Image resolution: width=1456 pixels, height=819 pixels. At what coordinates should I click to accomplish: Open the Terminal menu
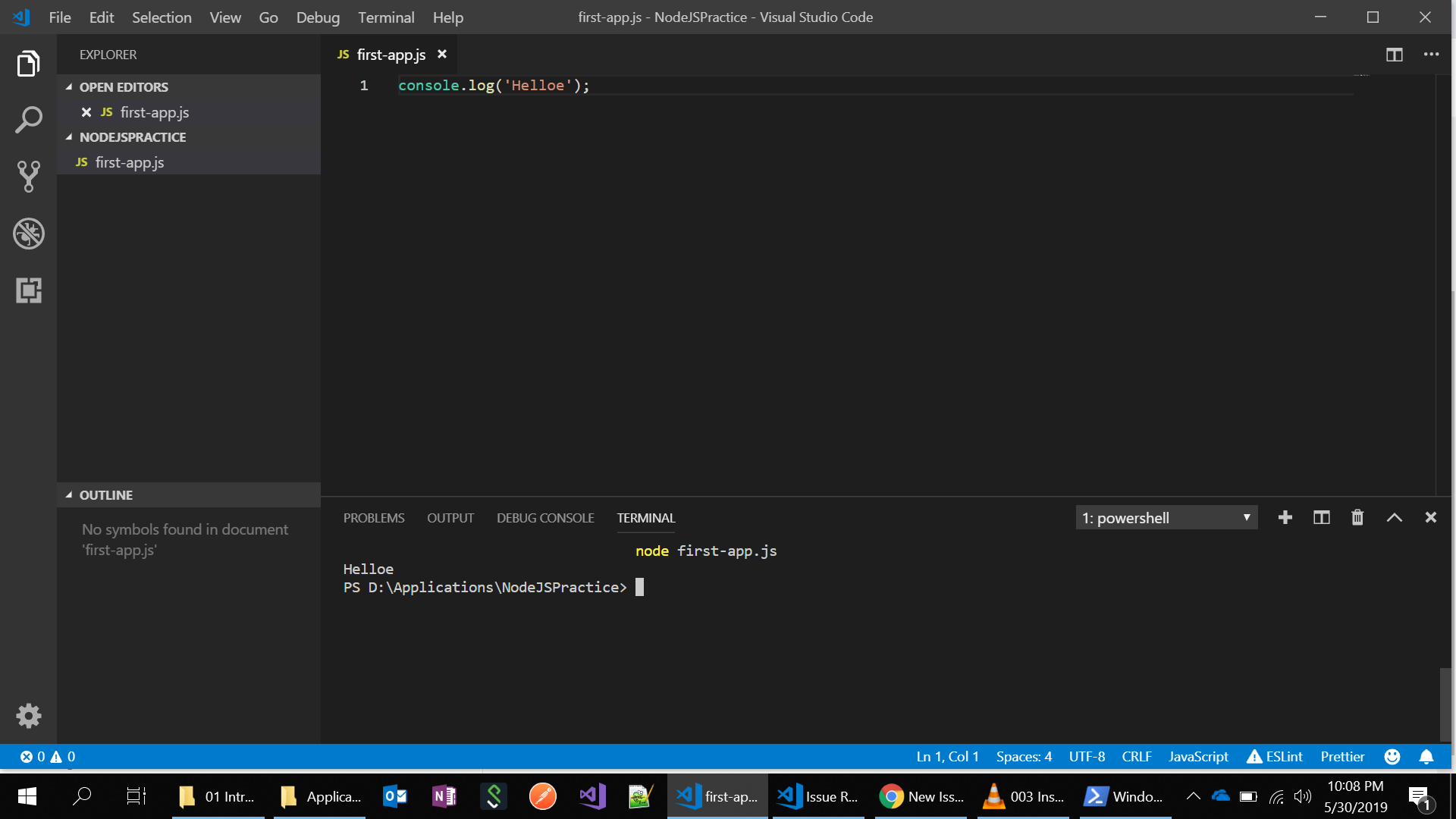pyautogui.click(x=386, y=17)
